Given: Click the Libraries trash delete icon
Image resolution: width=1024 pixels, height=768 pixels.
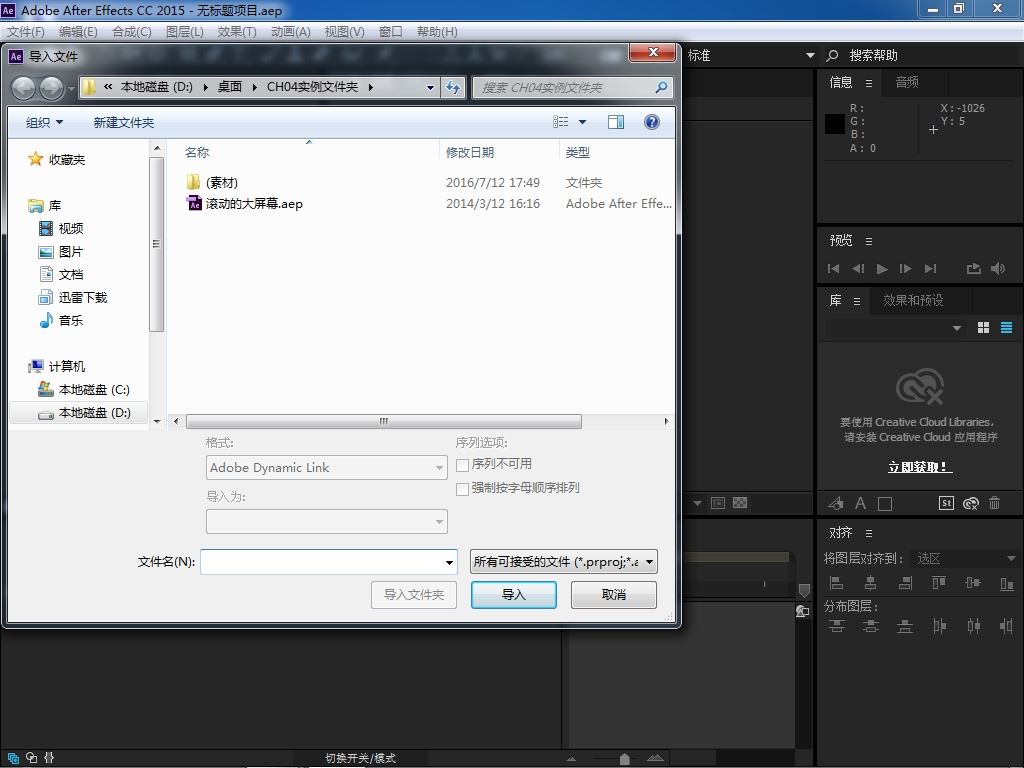Looking at the screenshot, I should pyautogui.click(x=995, y=503).
